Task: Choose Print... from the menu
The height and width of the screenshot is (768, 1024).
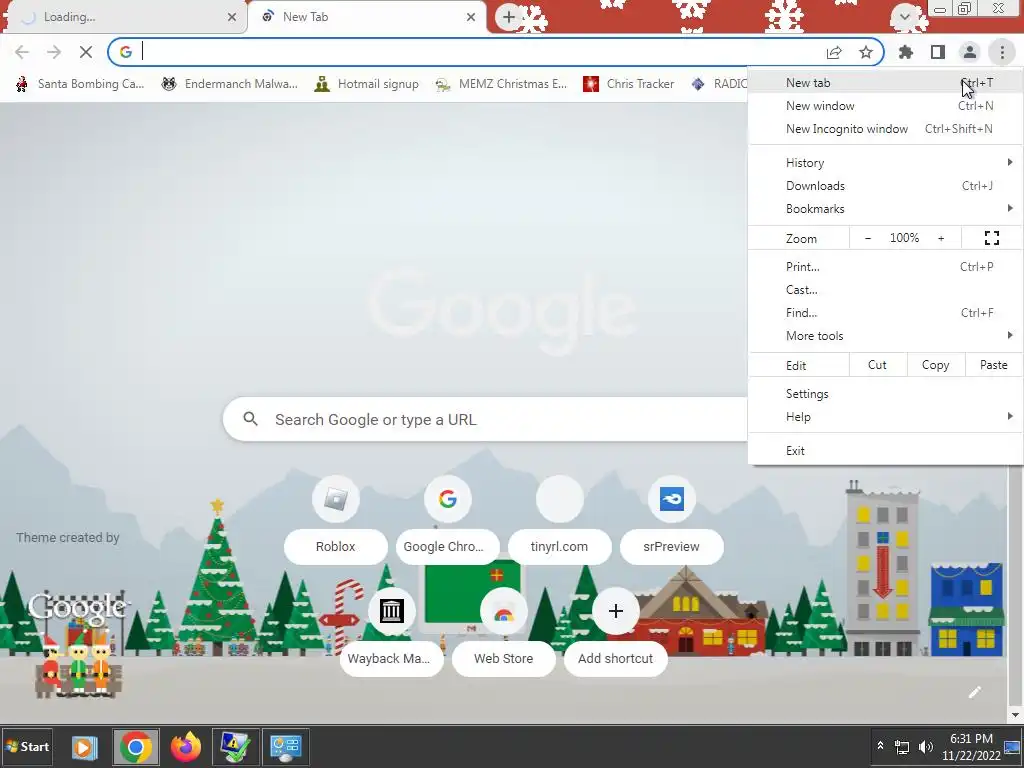Action: point(886,266)
